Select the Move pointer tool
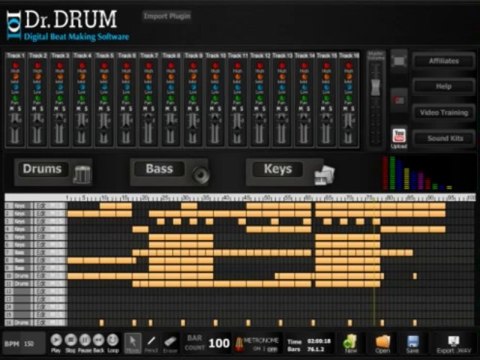The height and width of the screenshot is (360, 480). pos(133,343)
